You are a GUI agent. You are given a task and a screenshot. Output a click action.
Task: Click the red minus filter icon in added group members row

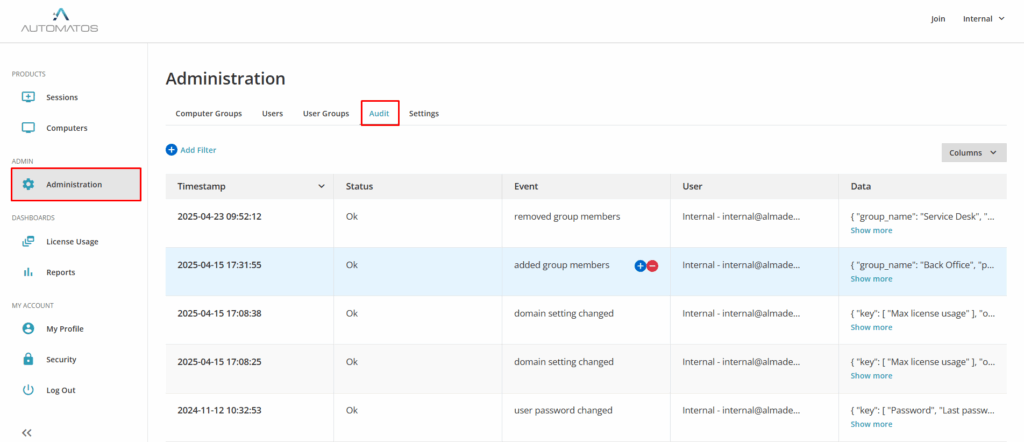652,266
